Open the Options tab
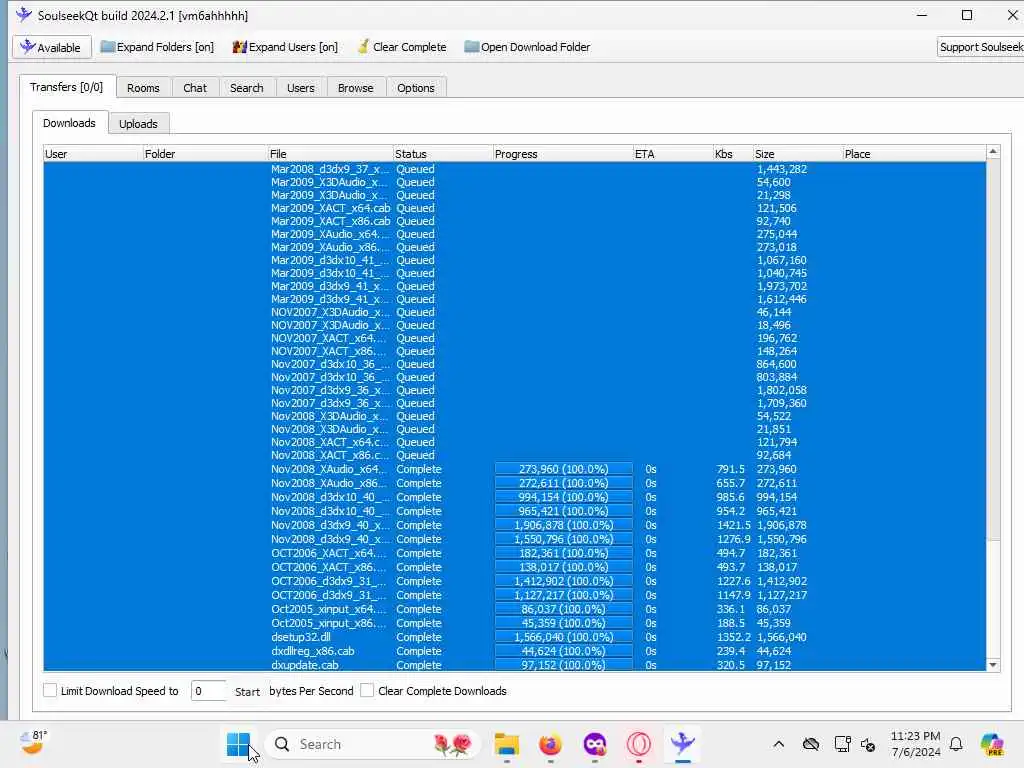1024x768 pixels. click(x=415, y=88)
